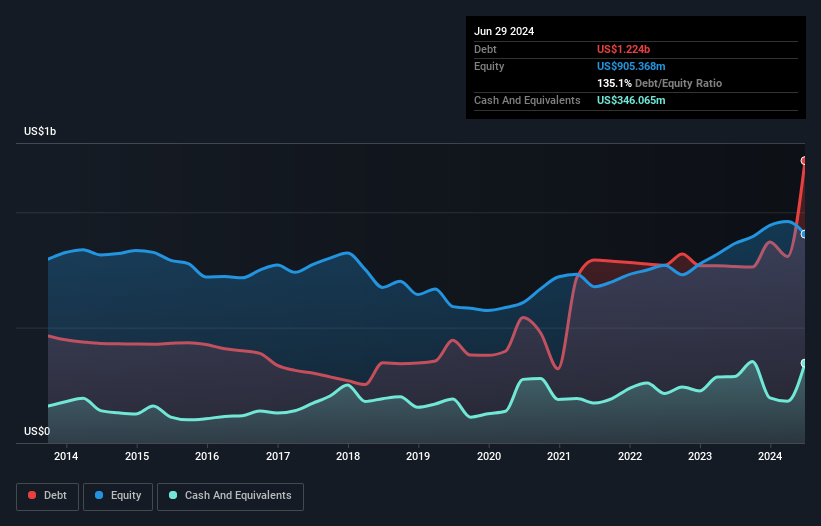Click the 2016 x-axis label
Viewport: 821px width, 526px height.
207,456
